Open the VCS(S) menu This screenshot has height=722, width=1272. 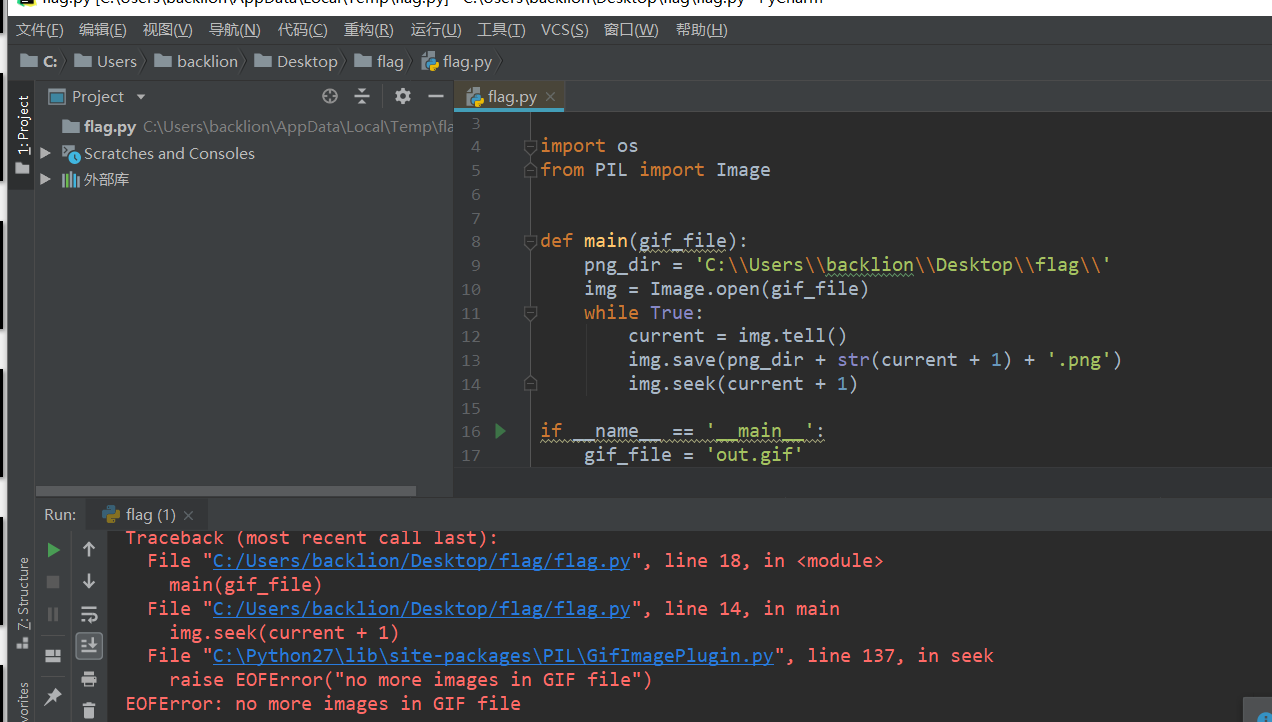click(565, 30)
